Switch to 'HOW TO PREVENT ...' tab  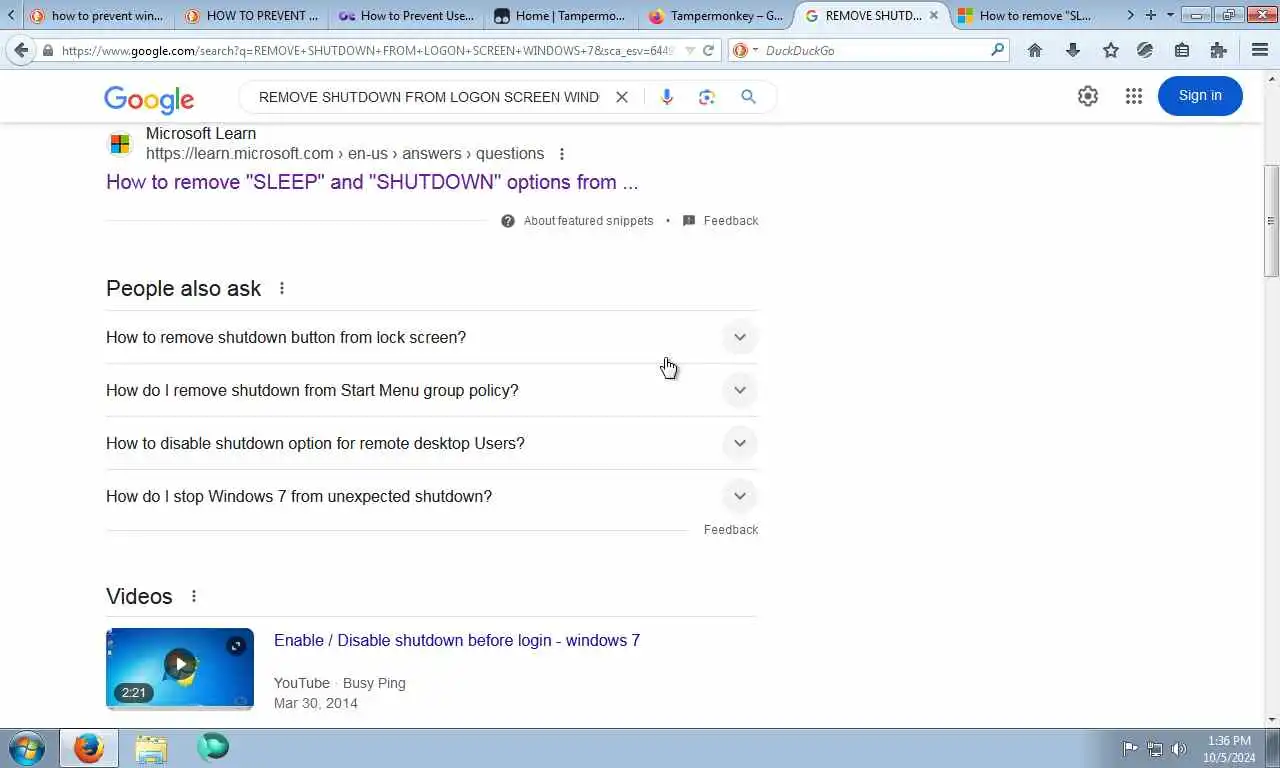251,15
